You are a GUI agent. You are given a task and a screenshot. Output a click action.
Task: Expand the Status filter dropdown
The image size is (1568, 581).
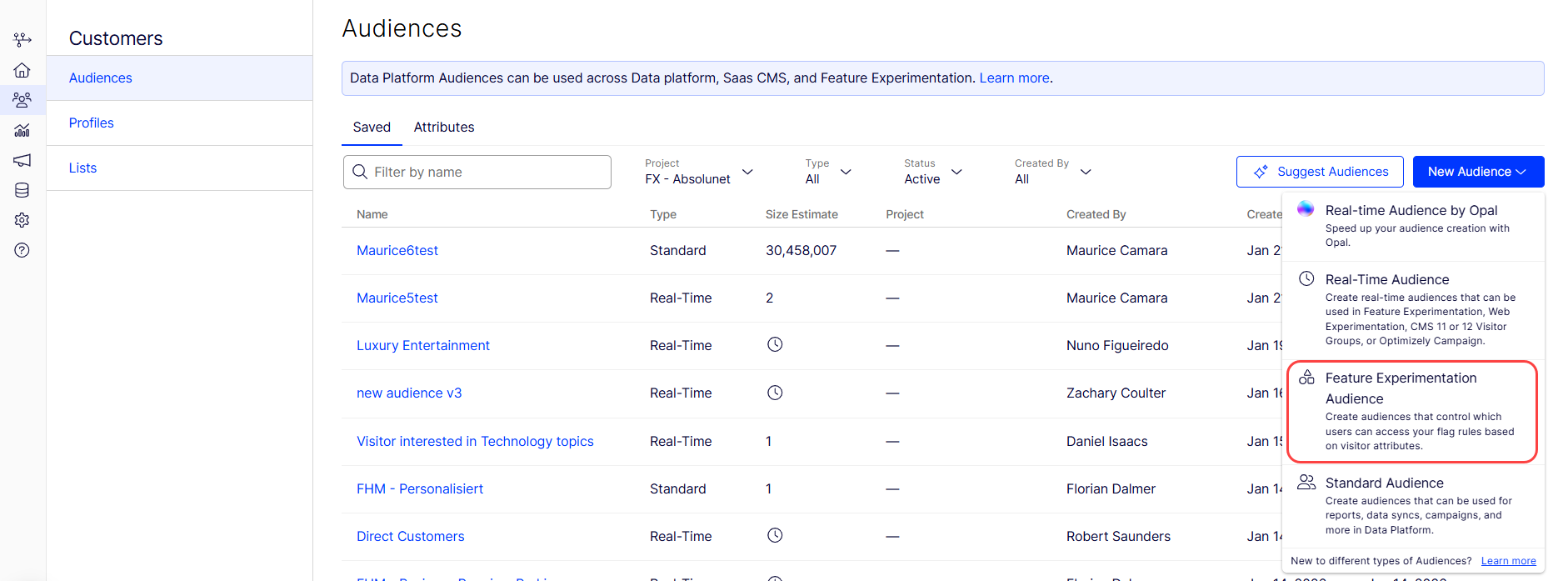coord(932,172)
